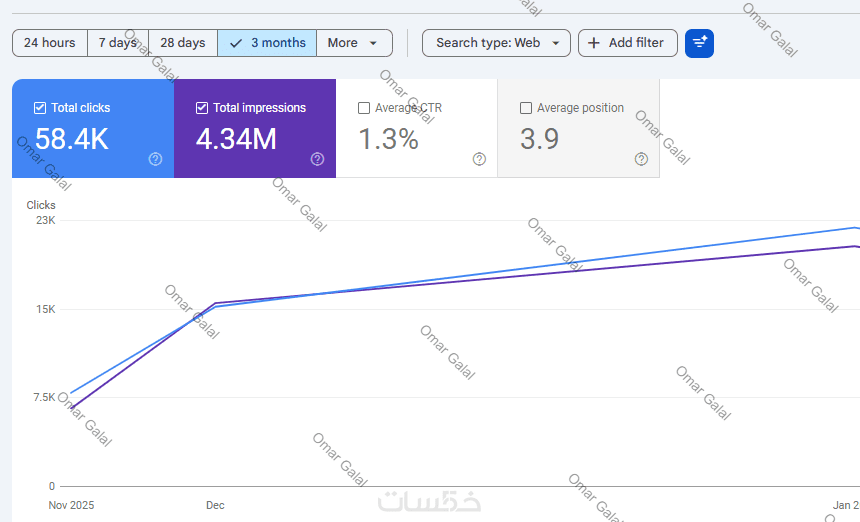Select the 24 hours date range
The height and width of the screenshot is (522, 860).
click(50, 43)
